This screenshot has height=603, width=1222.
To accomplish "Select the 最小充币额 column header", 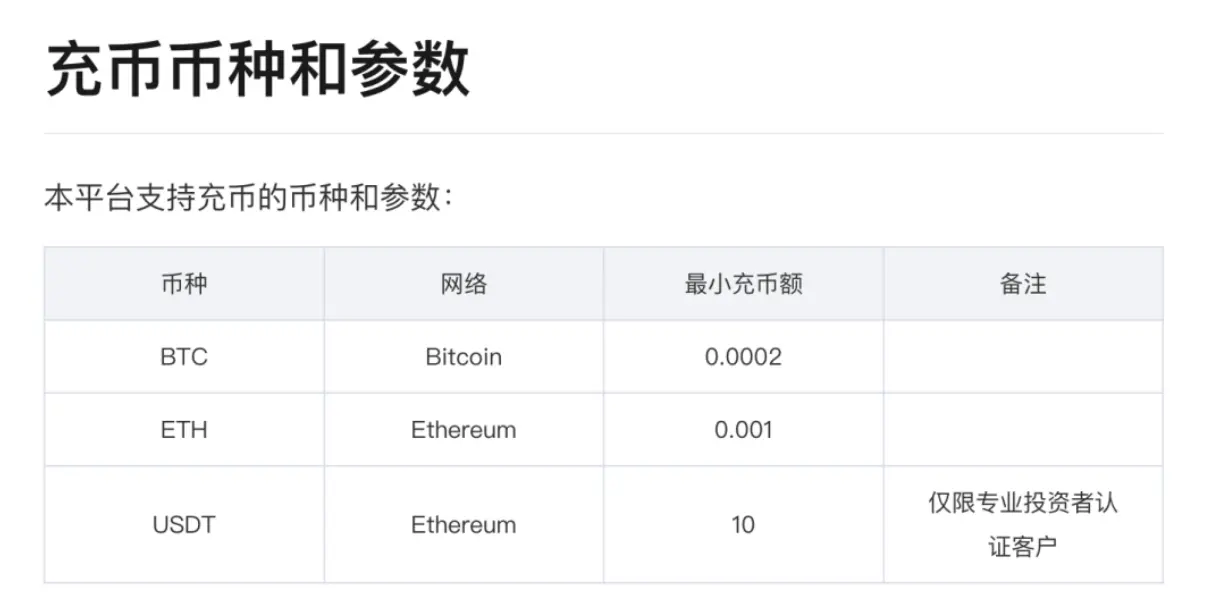I will click(743, 284).
